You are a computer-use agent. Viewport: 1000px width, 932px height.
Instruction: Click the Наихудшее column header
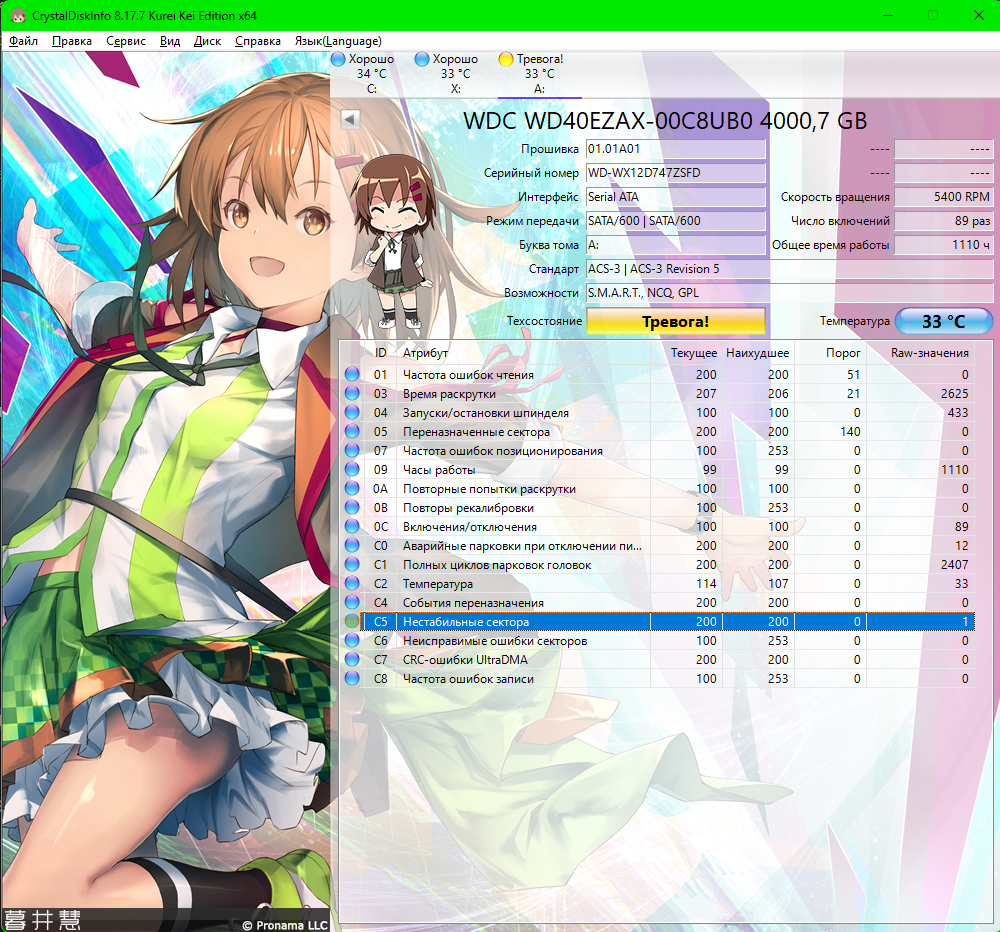pos(757,353)
